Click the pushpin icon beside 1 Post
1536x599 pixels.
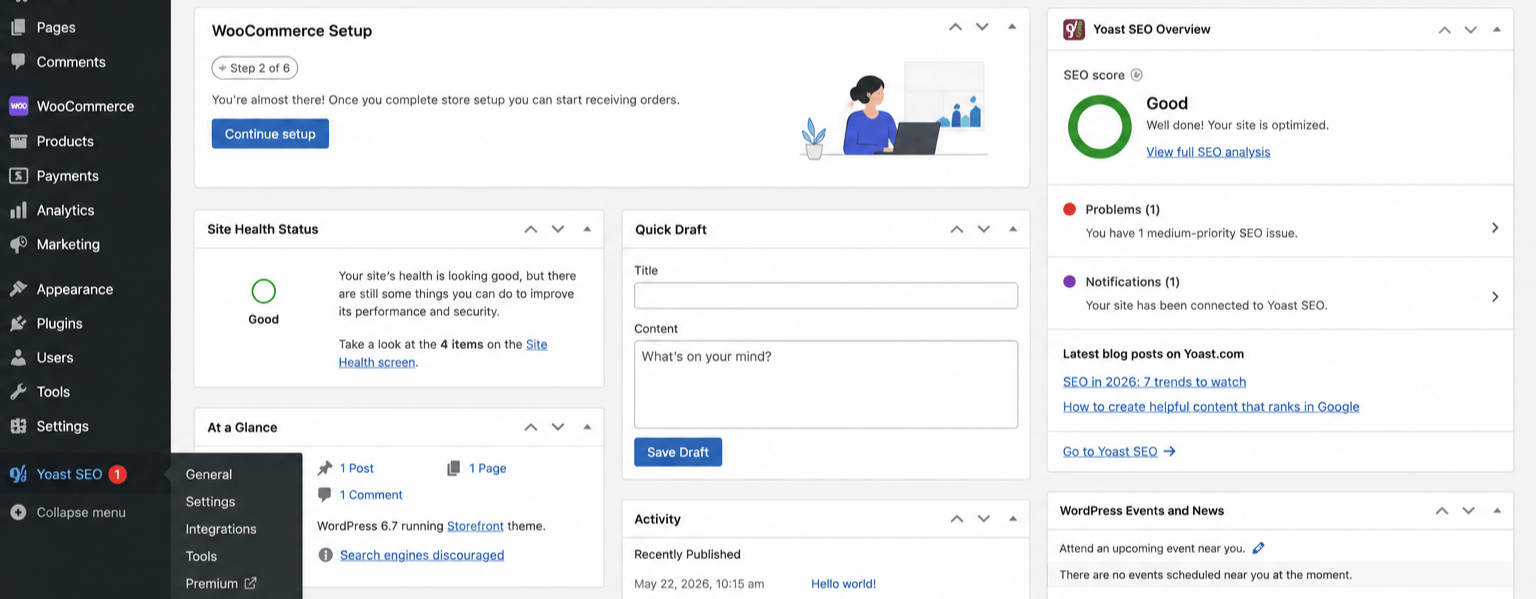click(325, 468)
